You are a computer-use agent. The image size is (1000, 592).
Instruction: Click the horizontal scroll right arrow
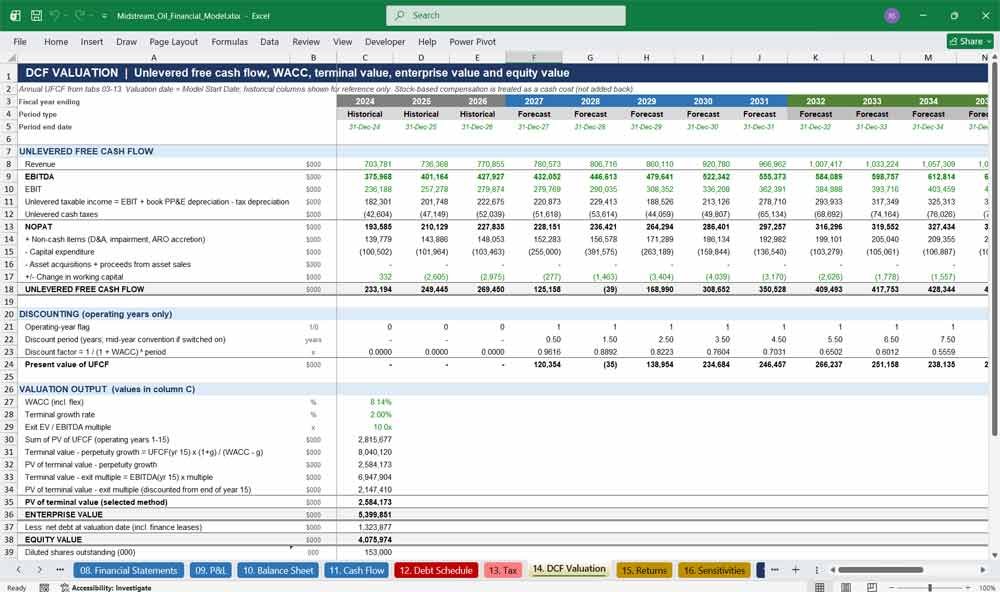coord(983,570)
